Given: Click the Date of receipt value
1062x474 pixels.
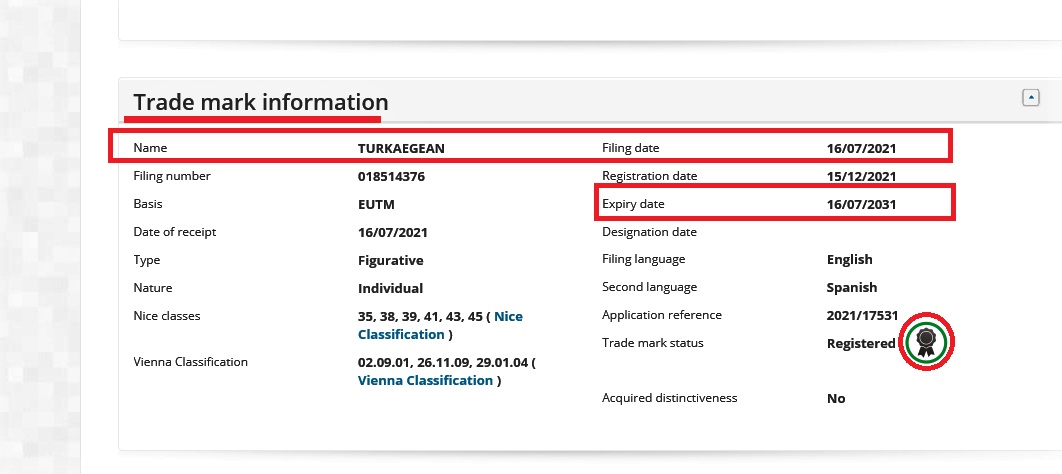Looking at the screenshot, I should click(393, 232).
